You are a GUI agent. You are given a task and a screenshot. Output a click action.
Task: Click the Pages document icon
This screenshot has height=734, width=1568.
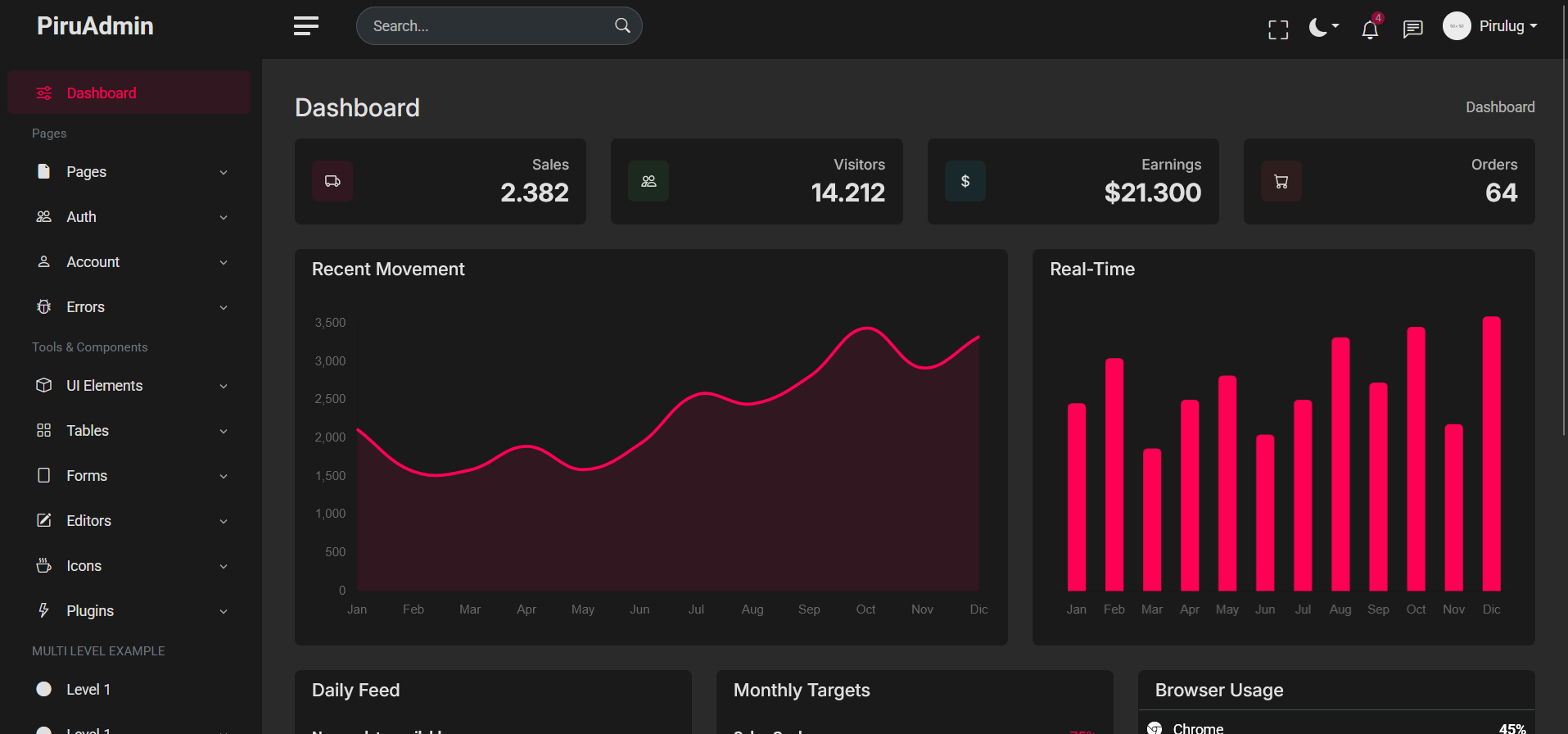tap(44, 171)
